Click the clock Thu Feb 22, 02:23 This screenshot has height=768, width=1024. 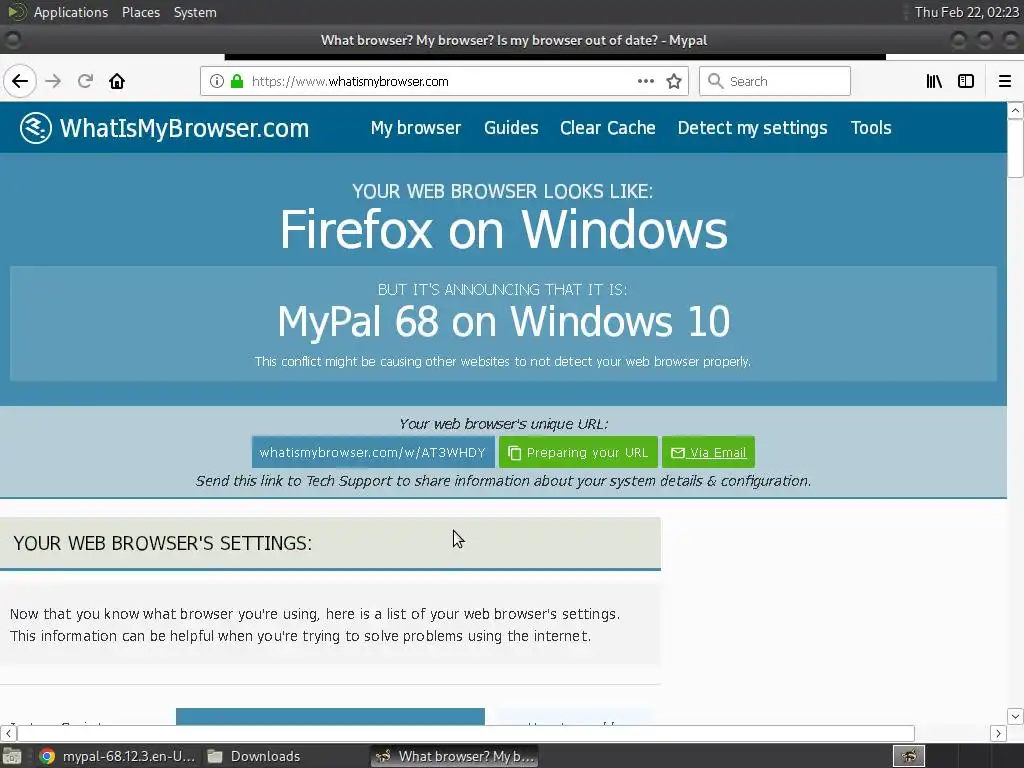click(967, 12)
